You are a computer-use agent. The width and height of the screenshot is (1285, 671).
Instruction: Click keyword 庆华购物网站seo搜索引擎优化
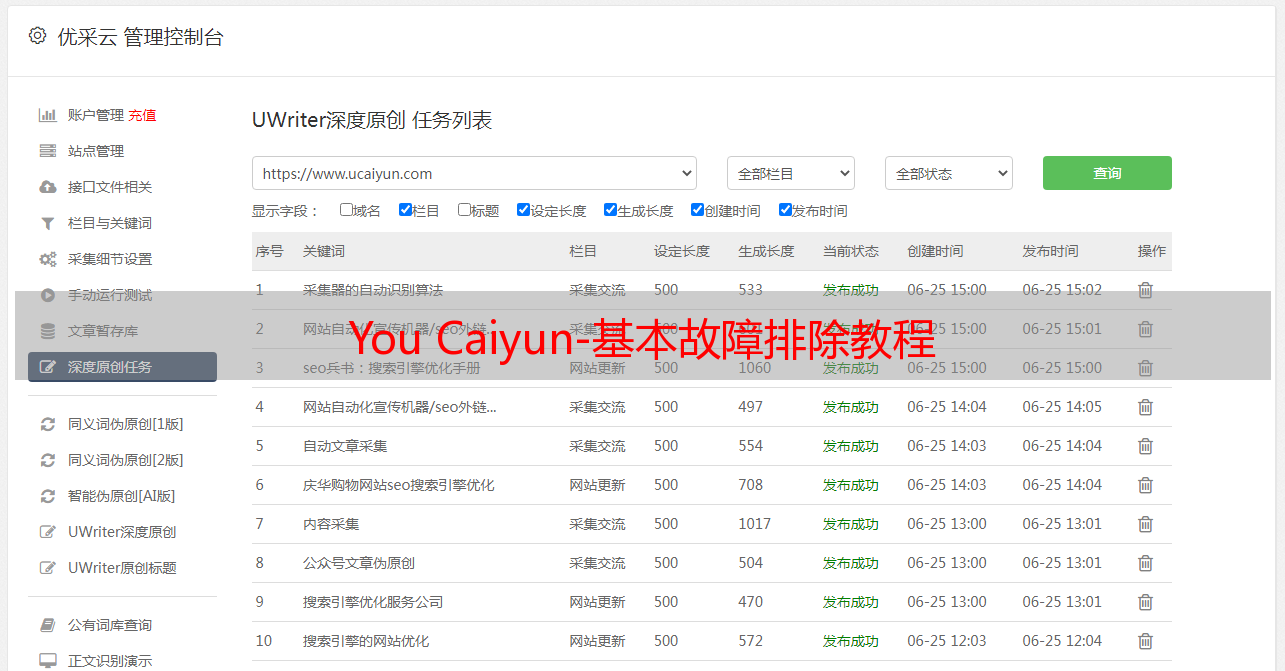pos(399,485)
